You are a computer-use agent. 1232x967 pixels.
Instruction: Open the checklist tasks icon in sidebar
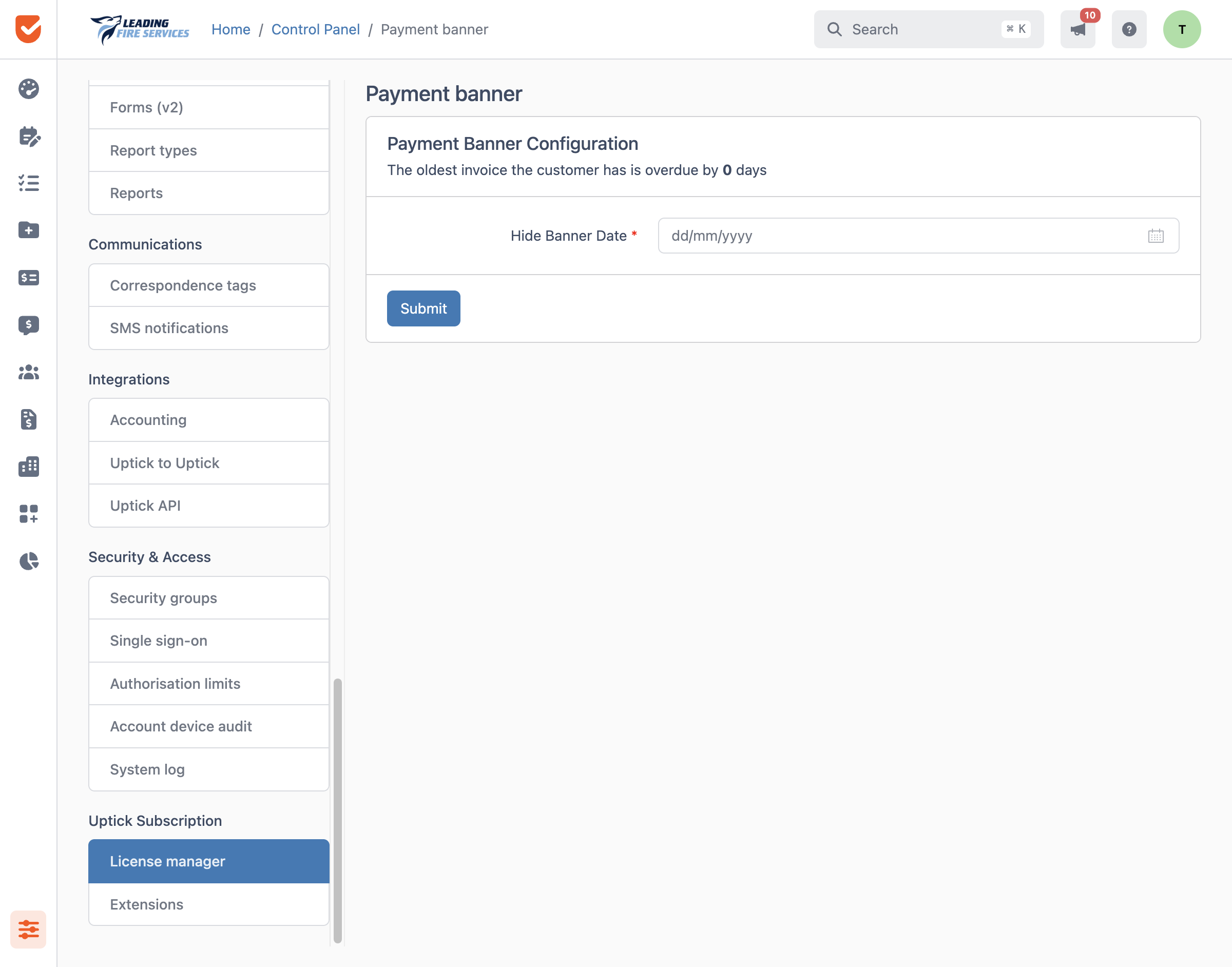click(x=28, y=183)
